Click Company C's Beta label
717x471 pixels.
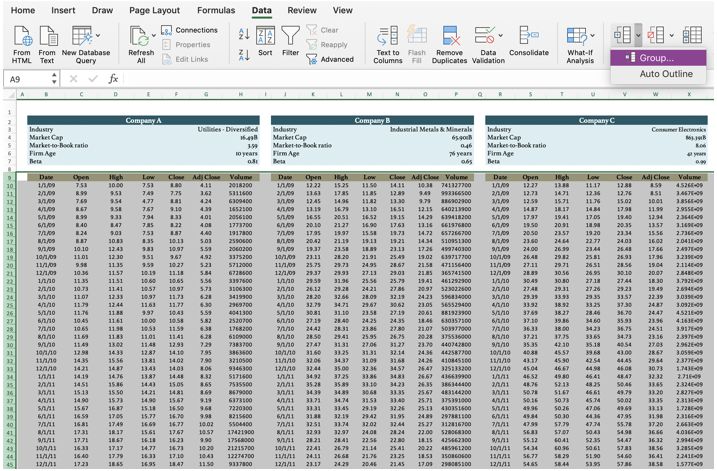pyautogui.click(x=493, y=161)
